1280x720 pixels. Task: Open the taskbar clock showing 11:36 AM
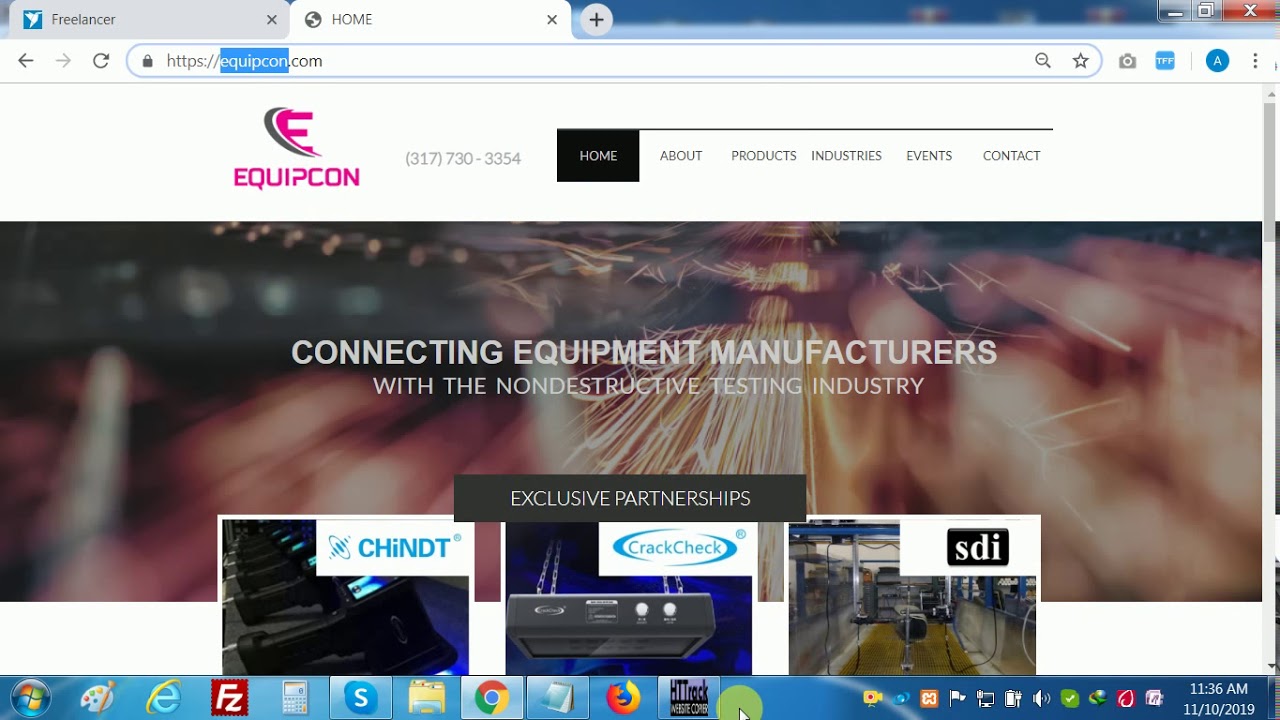click(1220, 698)
